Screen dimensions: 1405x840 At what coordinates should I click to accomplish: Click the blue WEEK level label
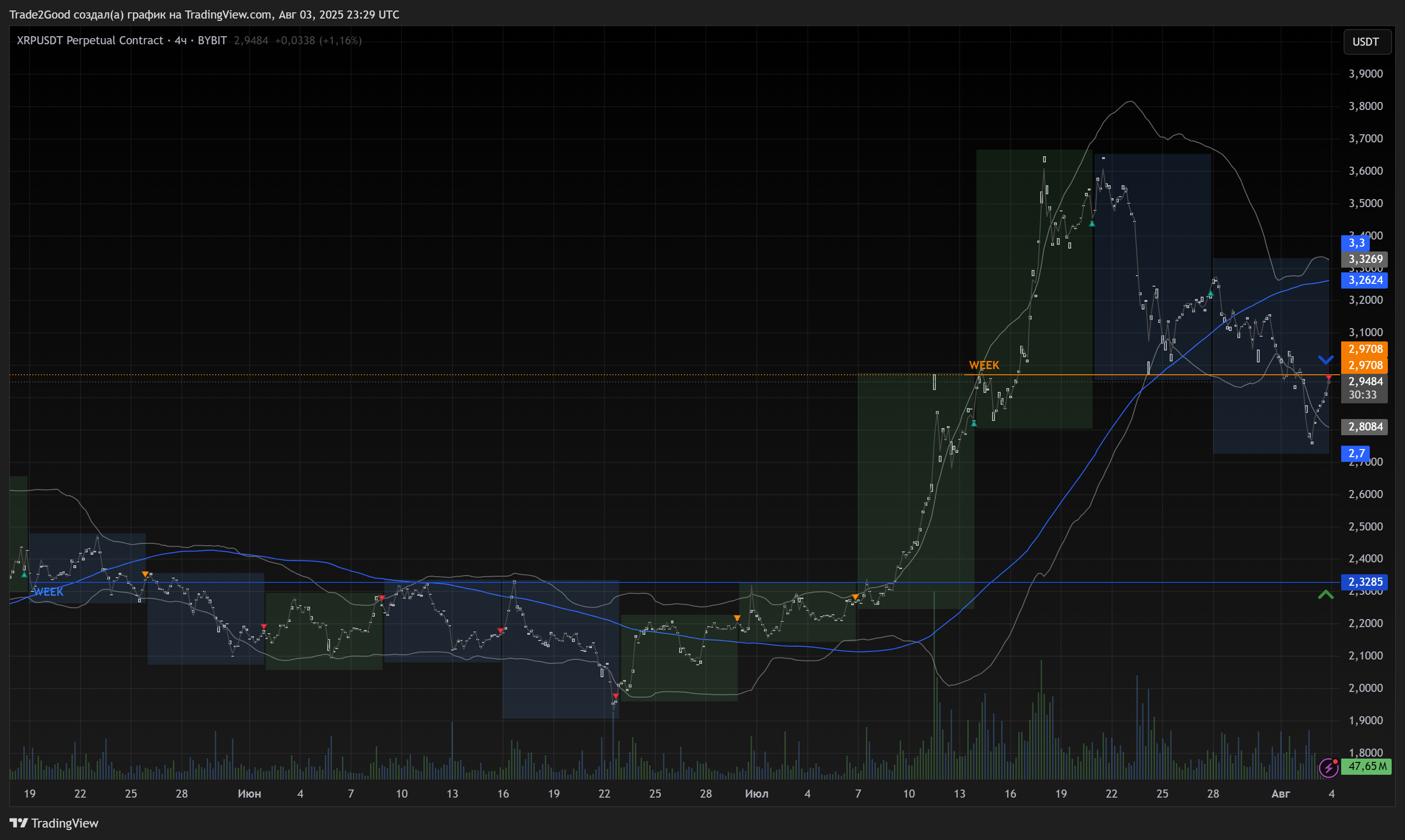[x=49, y=592]
